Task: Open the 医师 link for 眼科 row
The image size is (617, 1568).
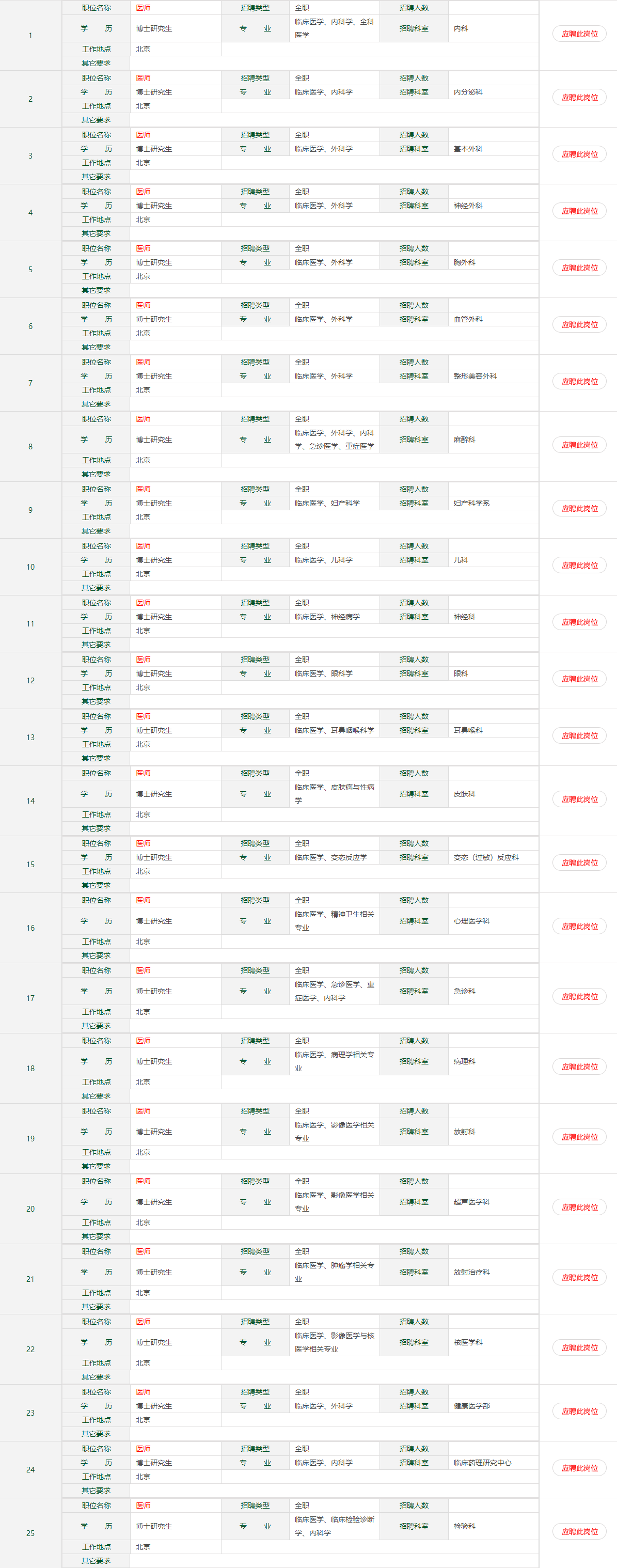Action: pyautogui.click(x=143, y=660)
